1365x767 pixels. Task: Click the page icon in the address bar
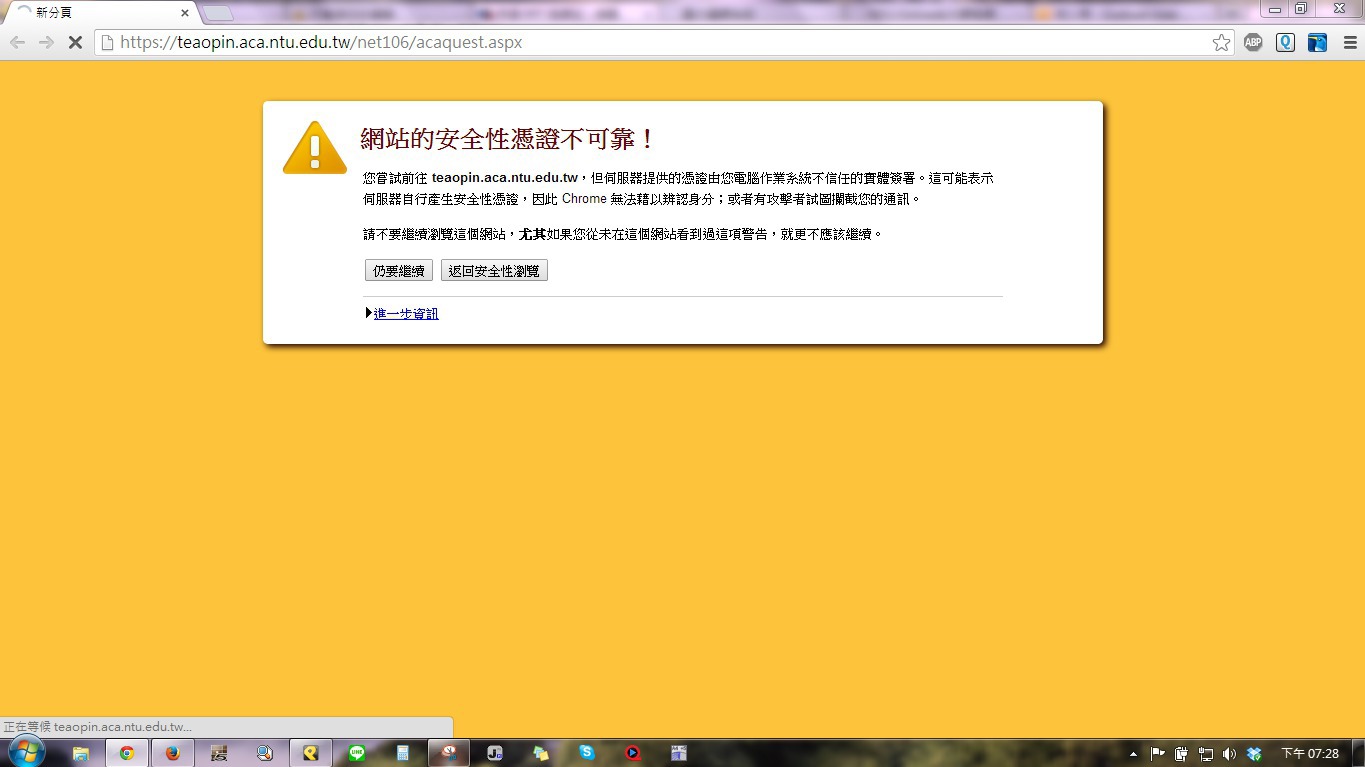tap(107, 43)
